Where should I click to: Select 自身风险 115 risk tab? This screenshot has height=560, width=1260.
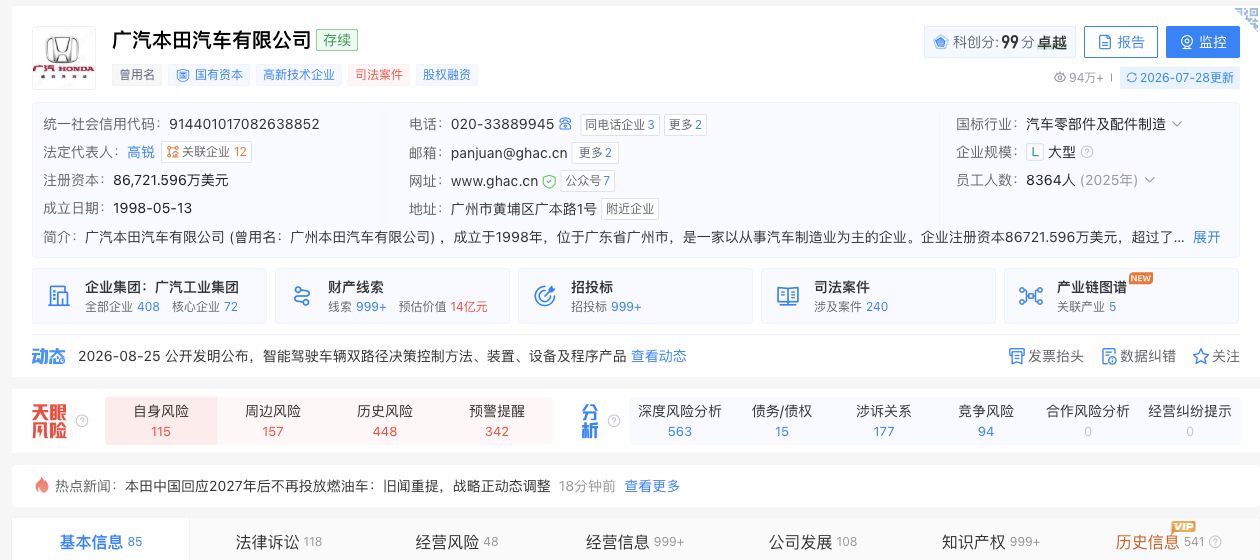tap(161, 421)
